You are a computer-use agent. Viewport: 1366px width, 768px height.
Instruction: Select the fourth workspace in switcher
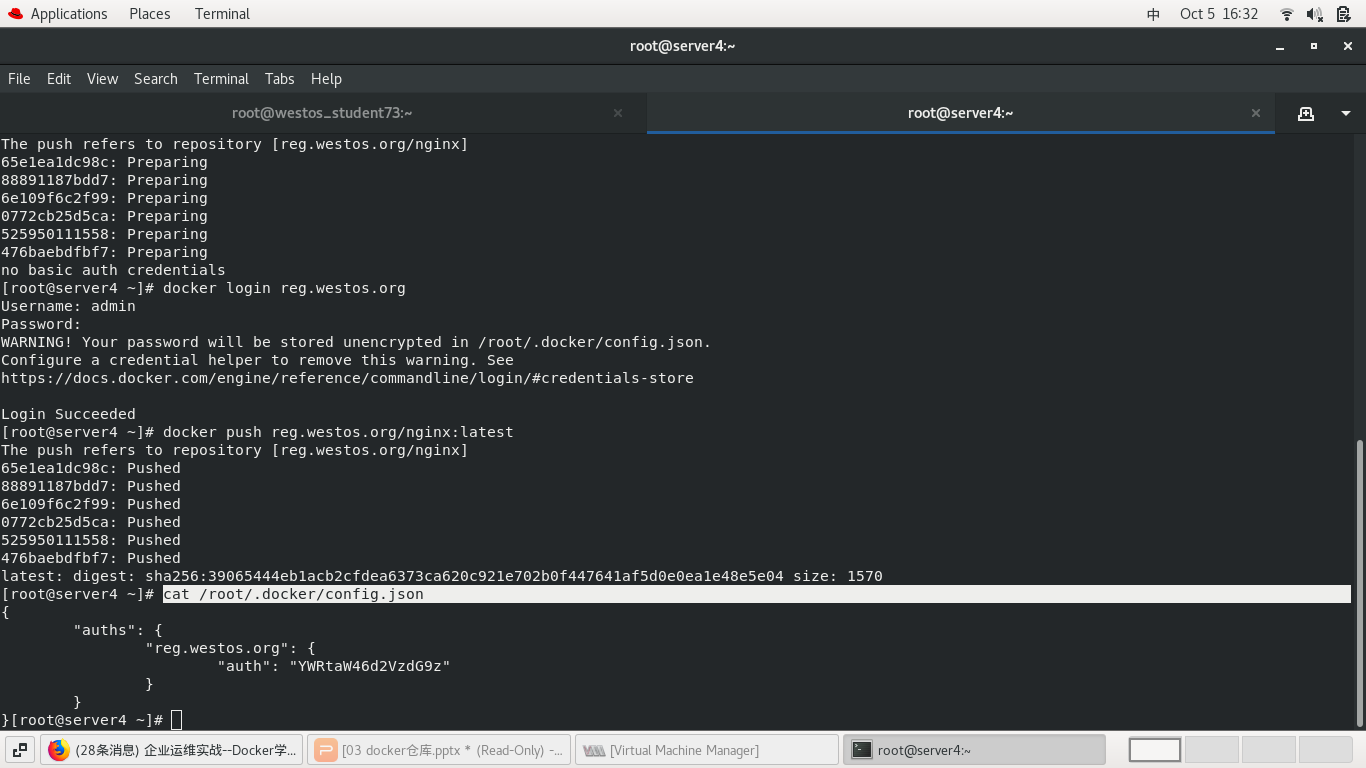(1326, 750)
